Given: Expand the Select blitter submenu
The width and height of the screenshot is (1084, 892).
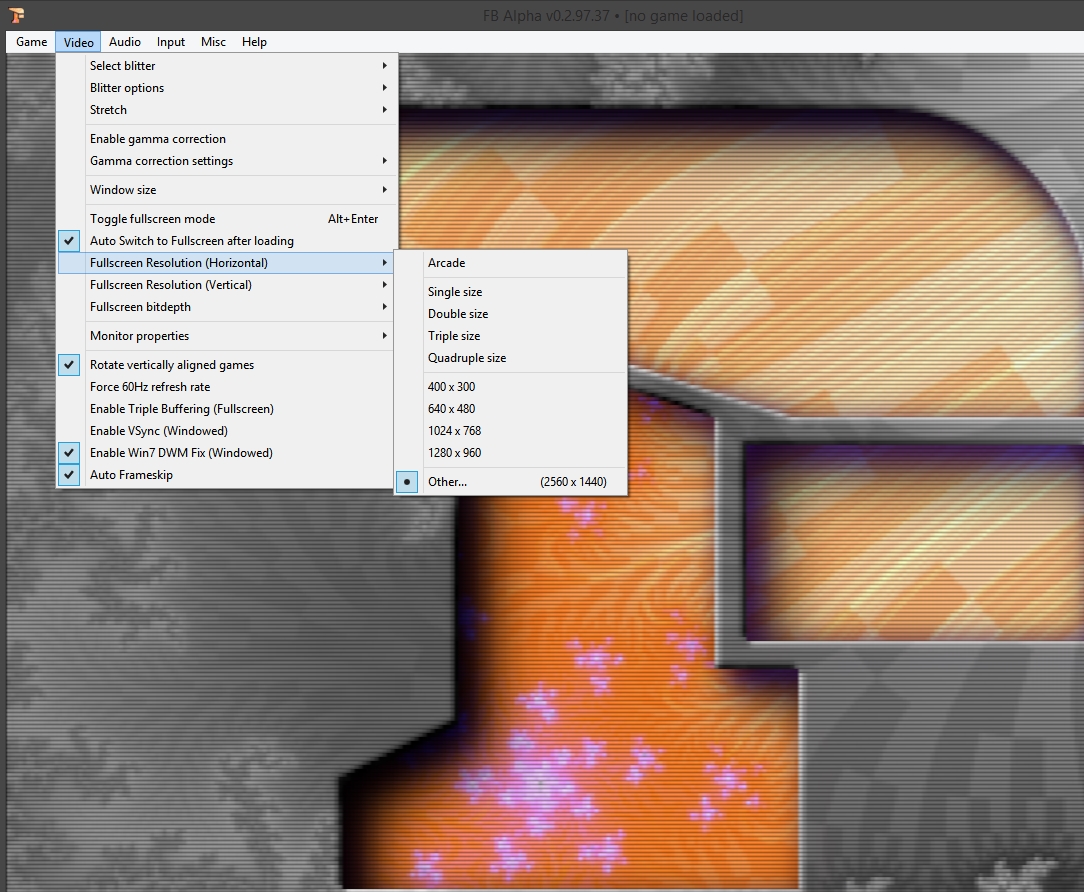Looking at the screenshot, I should (227, 66).
